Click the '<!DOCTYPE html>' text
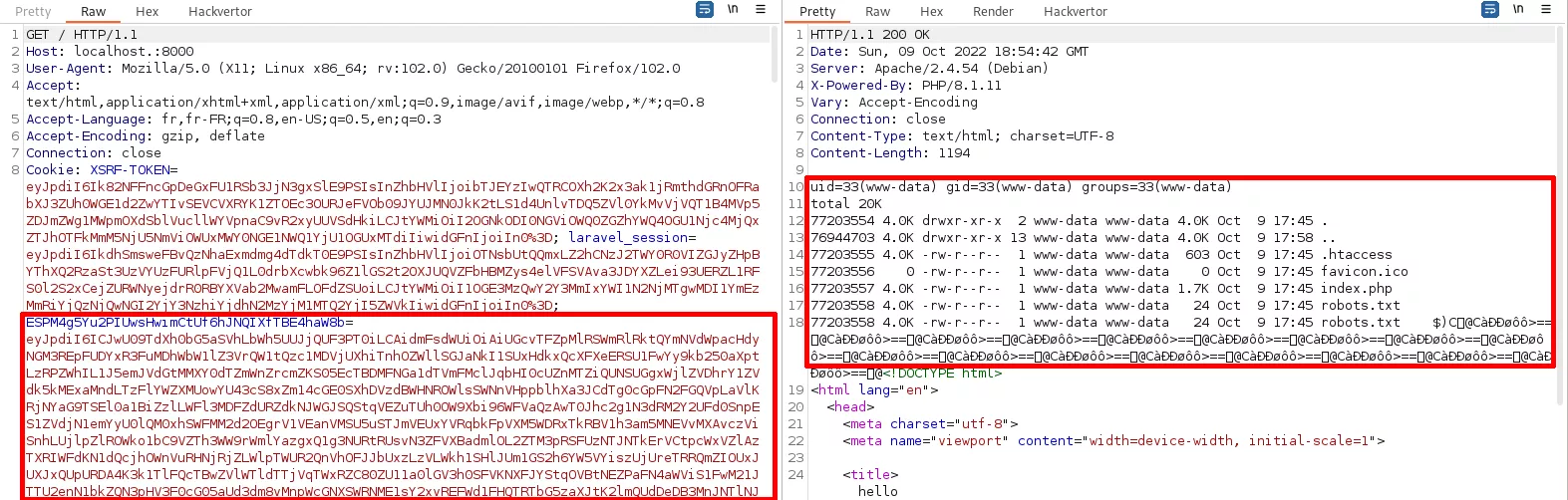This screenshot has height=500, width=1568. pyautogui.click(x=942, y=374)
